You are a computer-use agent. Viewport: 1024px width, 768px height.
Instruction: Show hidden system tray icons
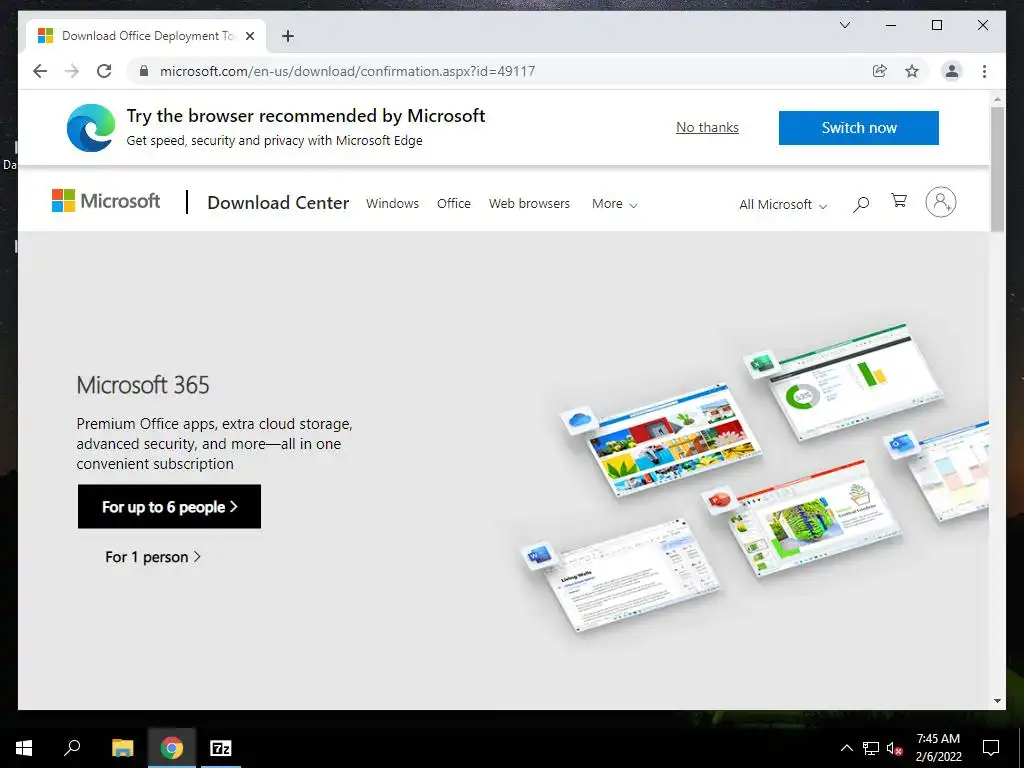point(846,748)
